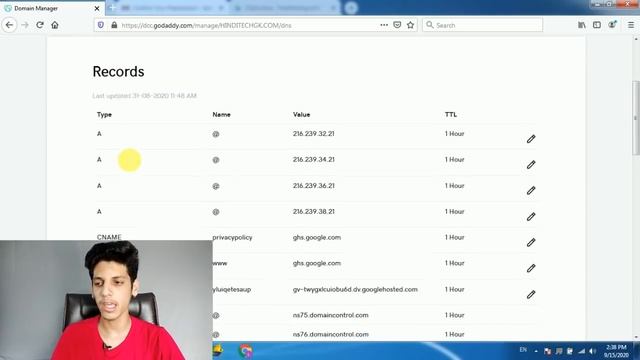Show hidden system tray icons

(536, 351)
